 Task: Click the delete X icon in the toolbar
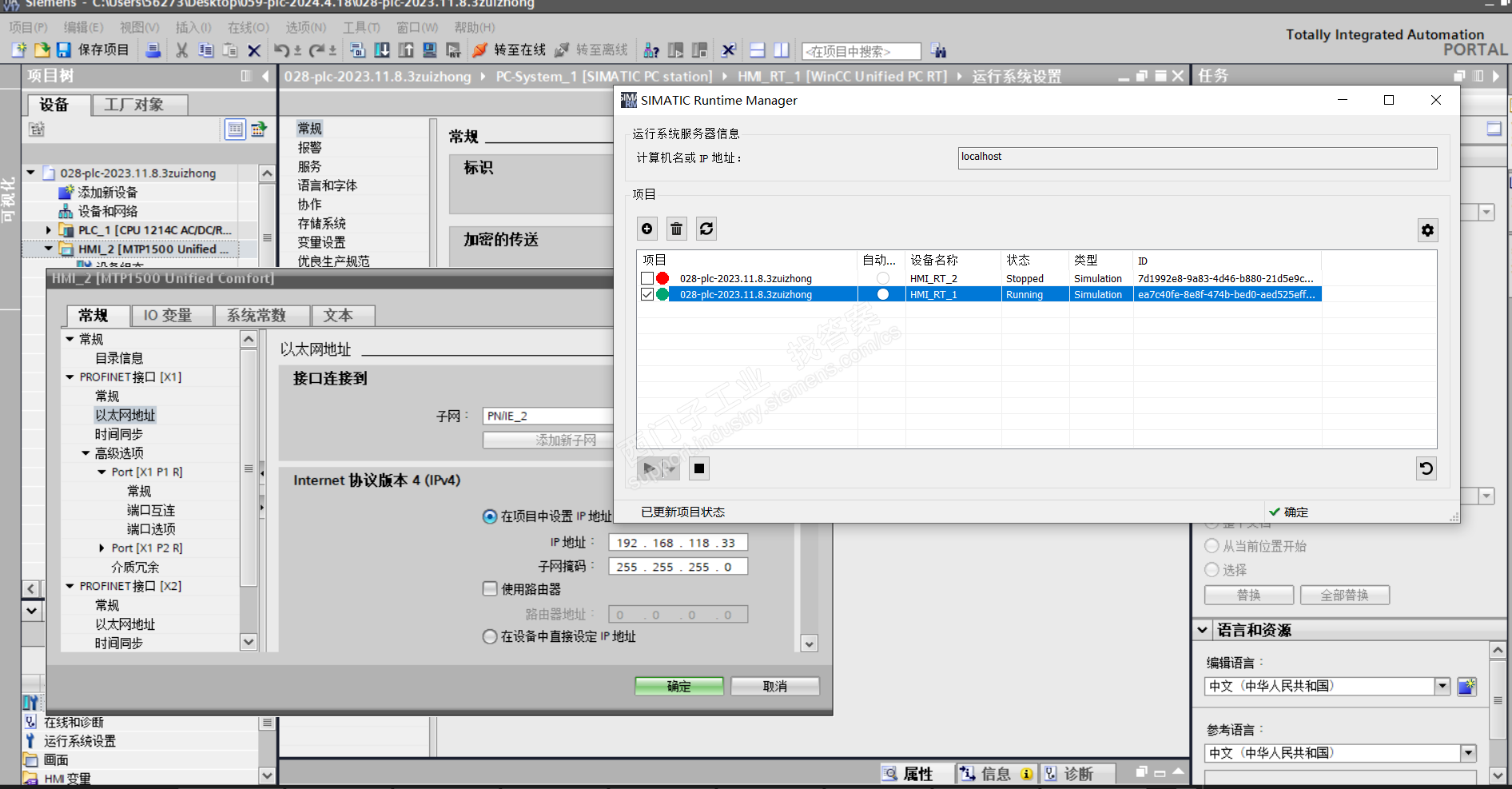coord(254,50)
